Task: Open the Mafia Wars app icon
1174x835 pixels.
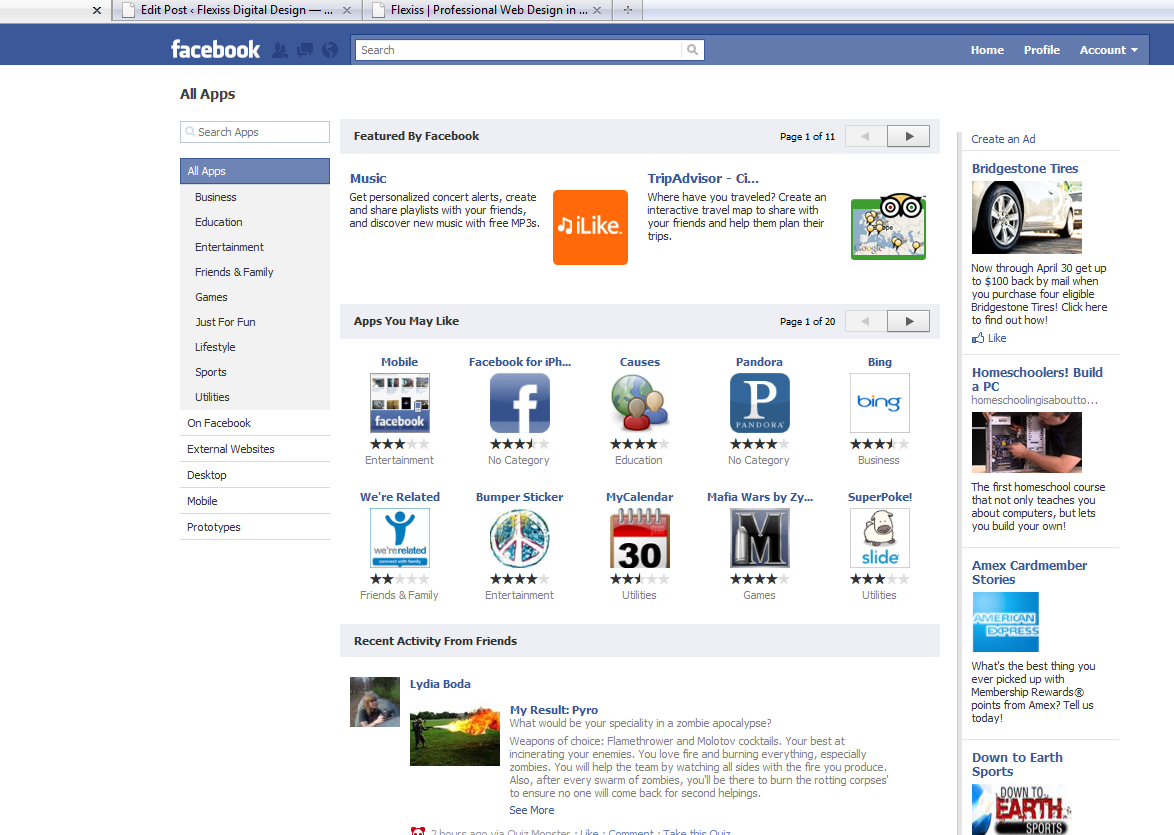Action: pos(759,538)
